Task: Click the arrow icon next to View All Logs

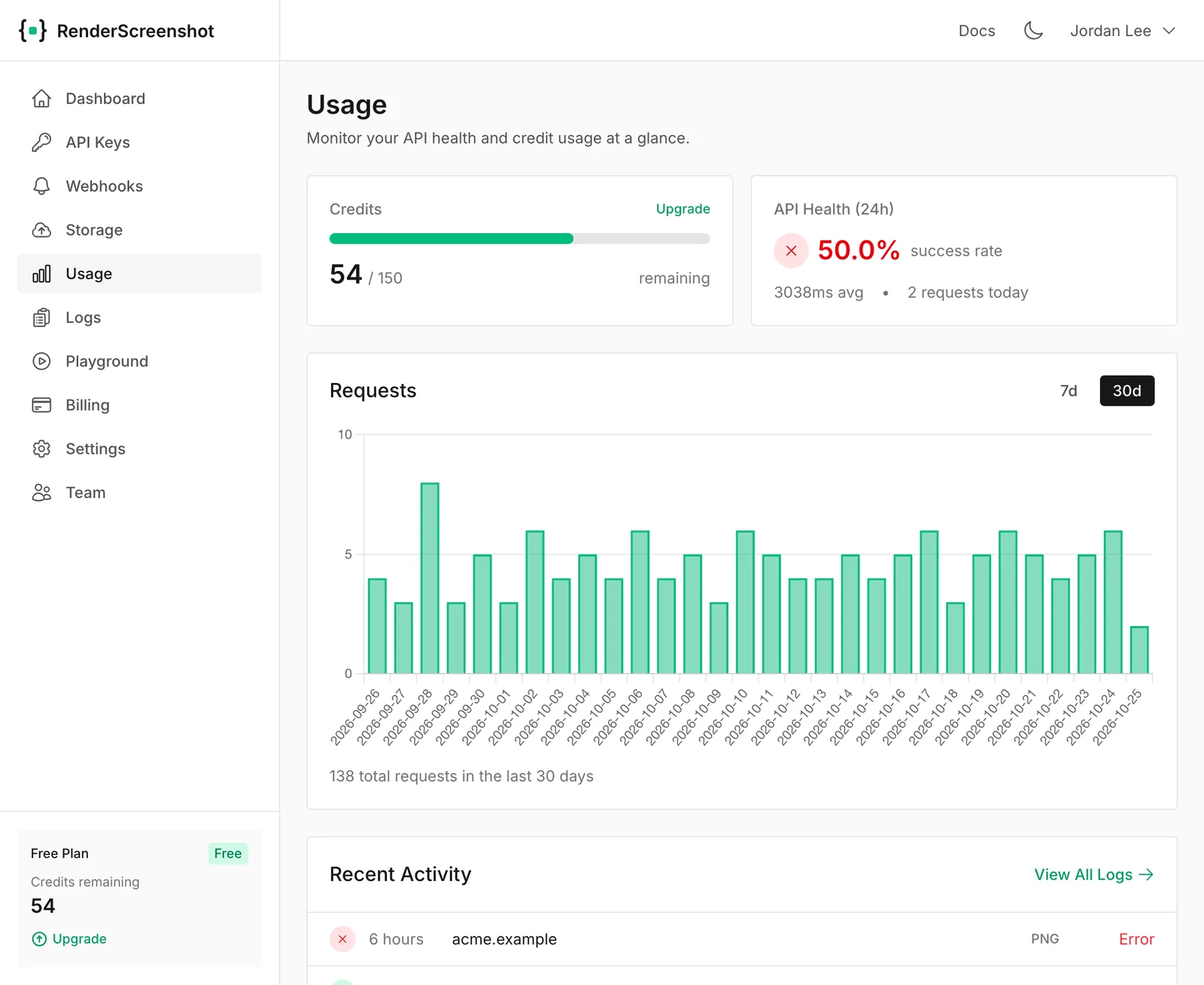Action: click(x=1146, y=874)
